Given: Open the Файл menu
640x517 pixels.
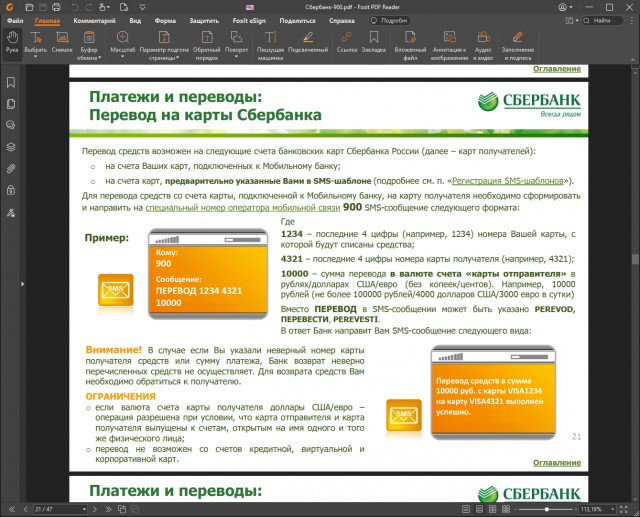Looking at the screenshot, I should click(x=15, y=20).
